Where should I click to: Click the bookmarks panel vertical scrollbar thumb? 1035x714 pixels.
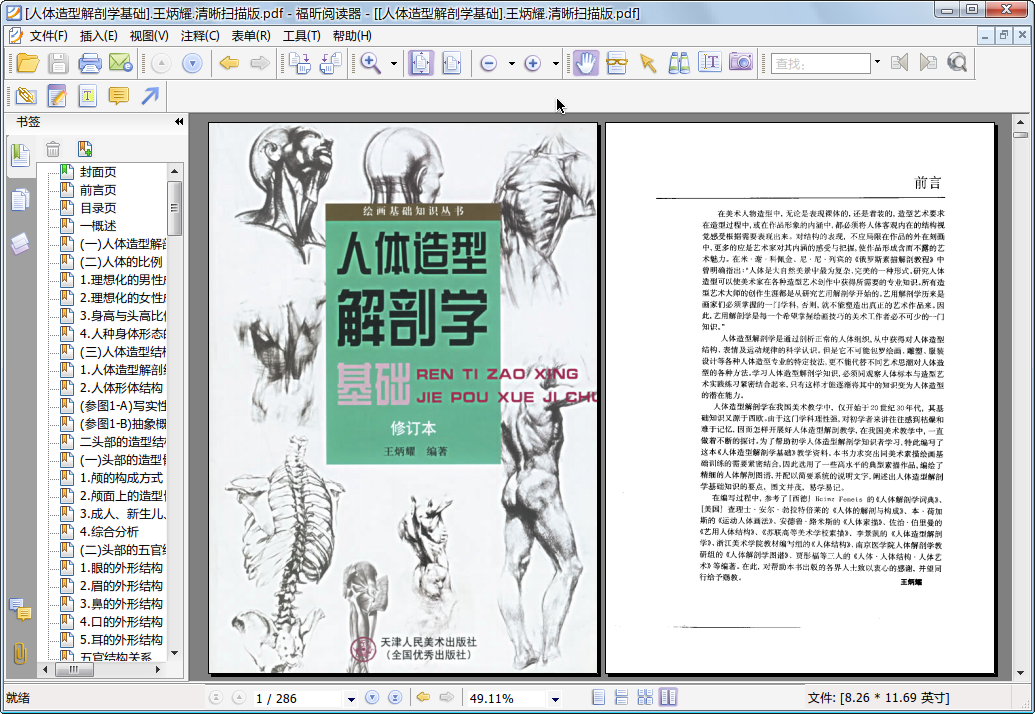174,207
